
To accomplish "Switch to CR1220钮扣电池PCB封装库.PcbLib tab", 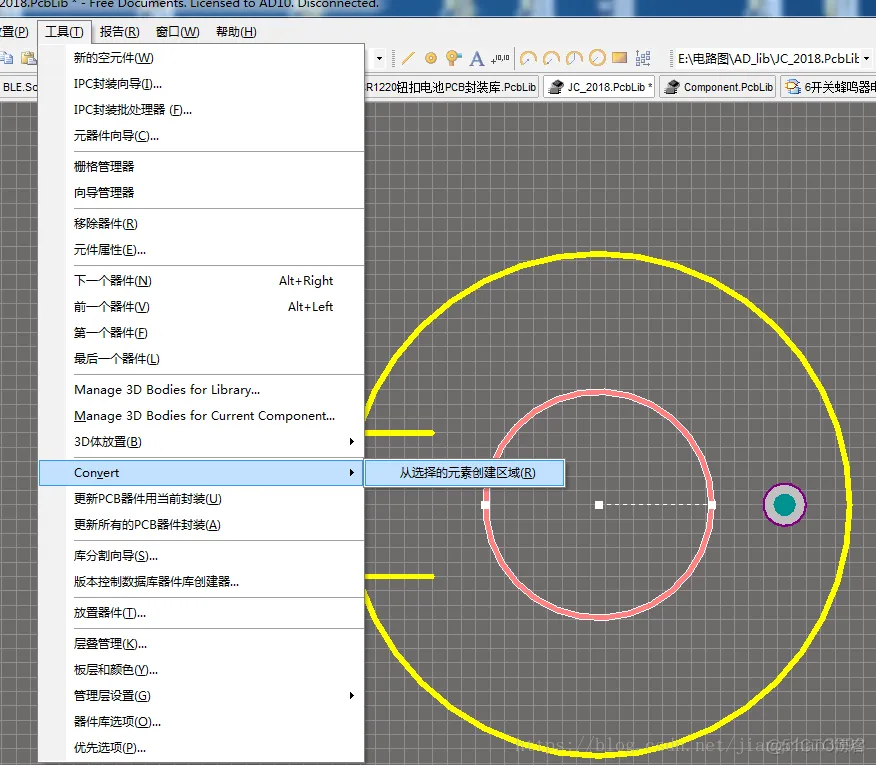I will [x=451, y=87].
